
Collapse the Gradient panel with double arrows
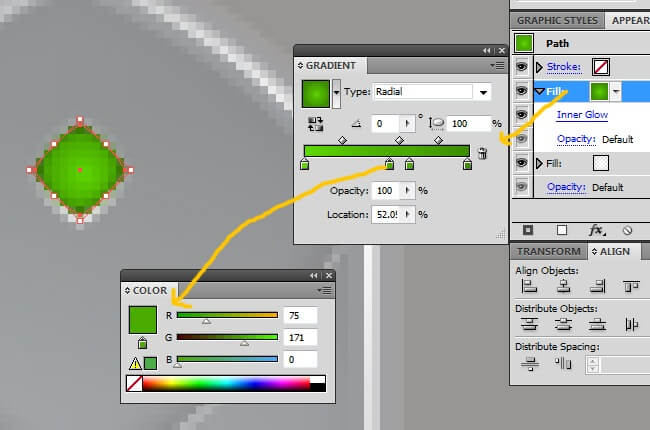pyautogui.click(x=487, y=51)
